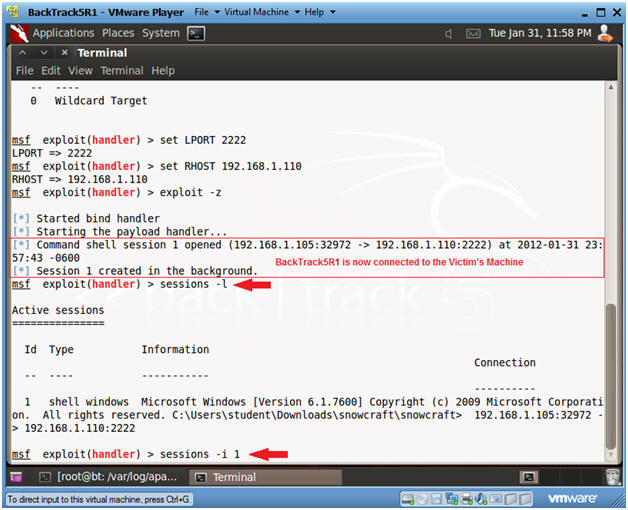Click 'To direct input' VMware status message
The width and height of the screenshot is (628, 510).
[x=99, y=500]
